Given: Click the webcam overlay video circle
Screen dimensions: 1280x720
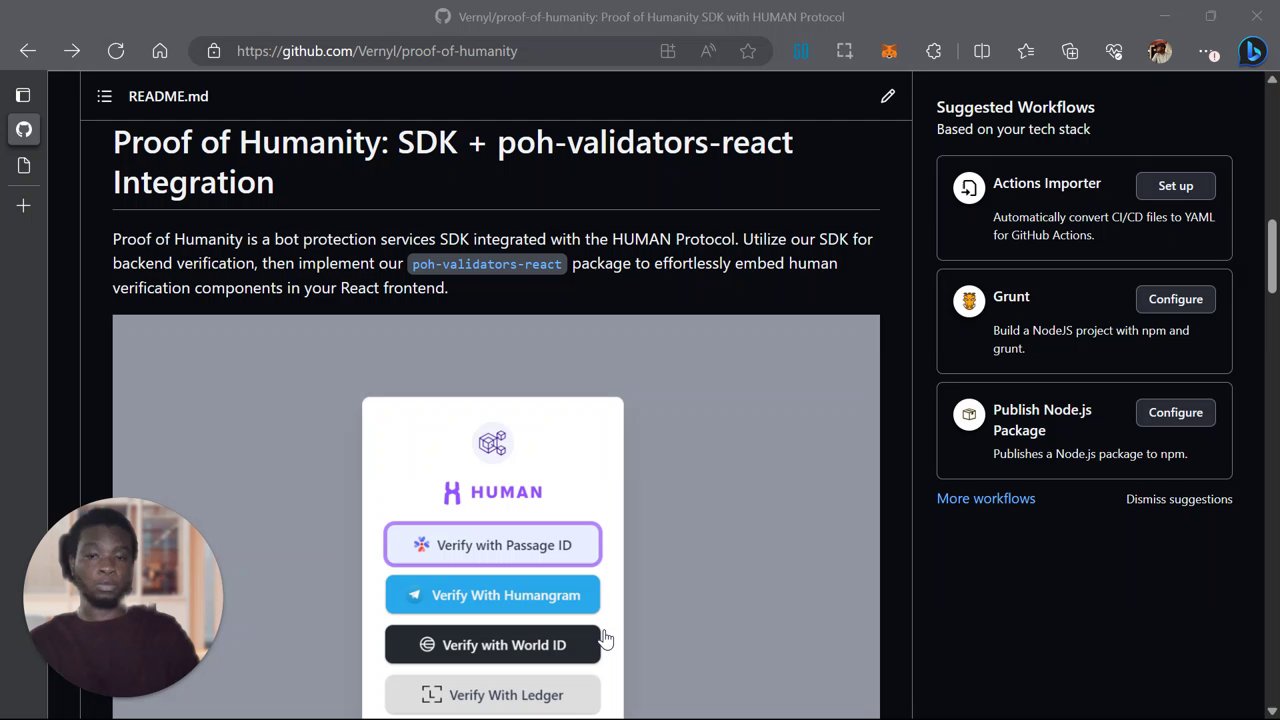Looking at the screenshot, I should point(123,598).
